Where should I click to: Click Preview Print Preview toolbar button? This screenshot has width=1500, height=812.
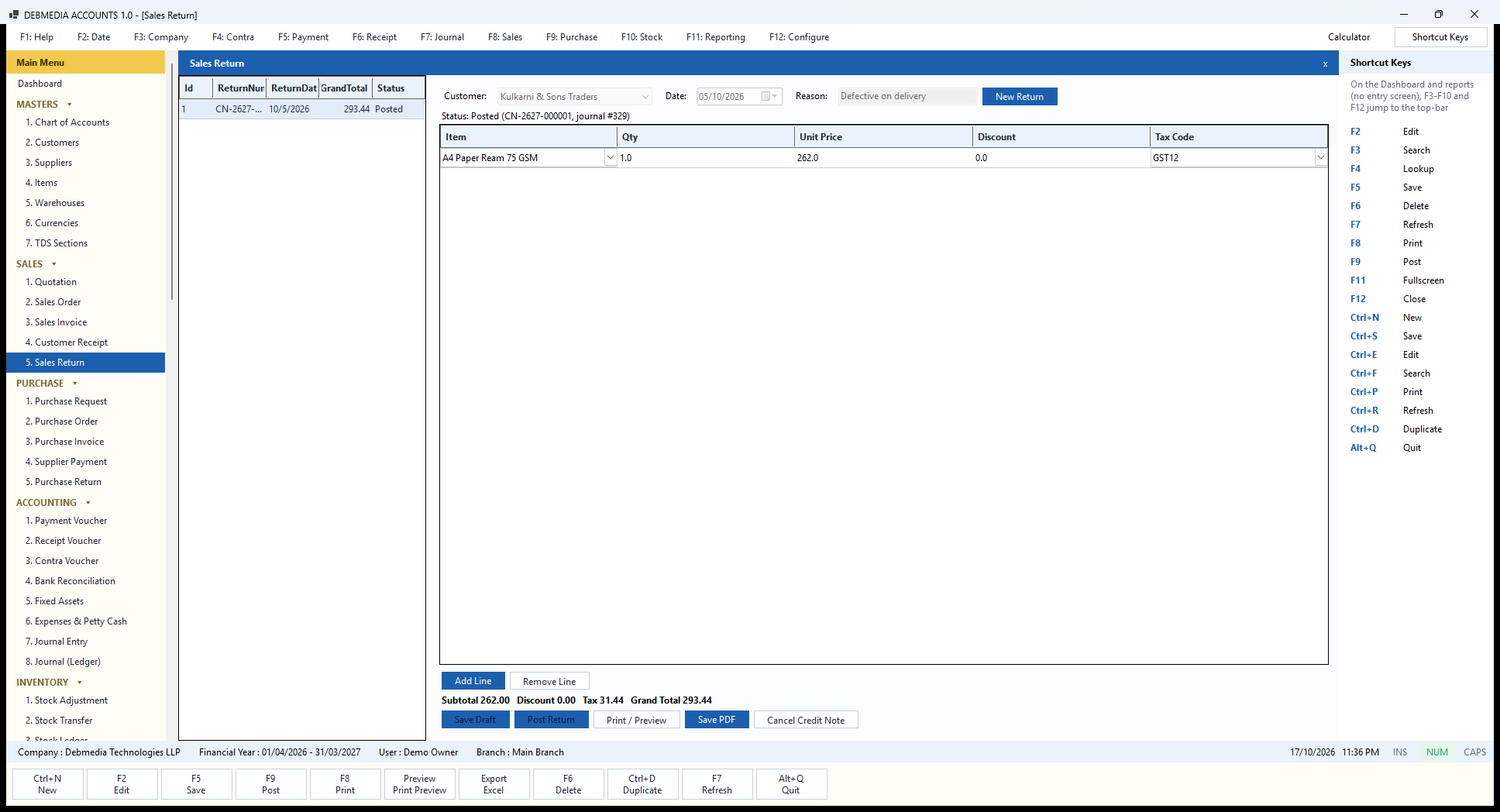tap(419, 784)
